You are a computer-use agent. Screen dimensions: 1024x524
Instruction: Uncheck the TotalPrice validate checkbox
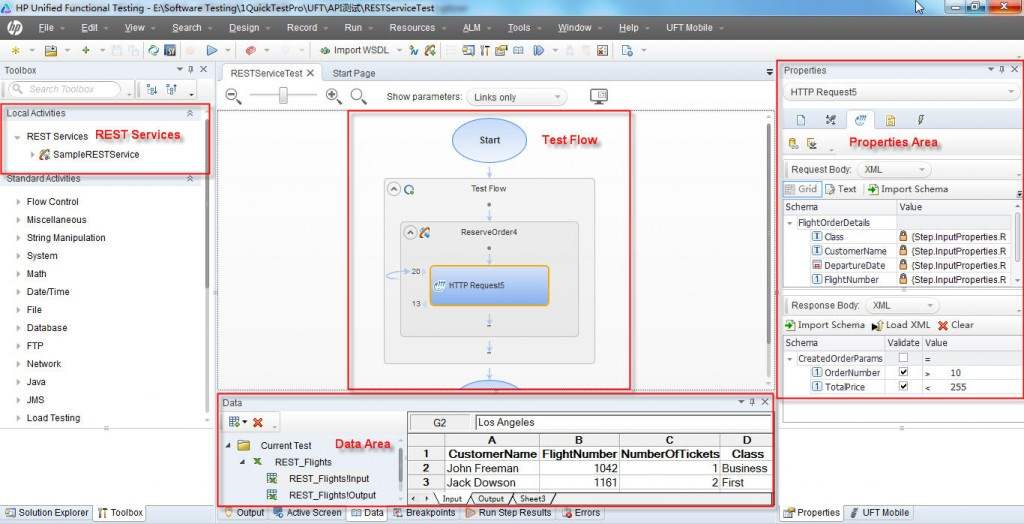[x=904, y=387]
